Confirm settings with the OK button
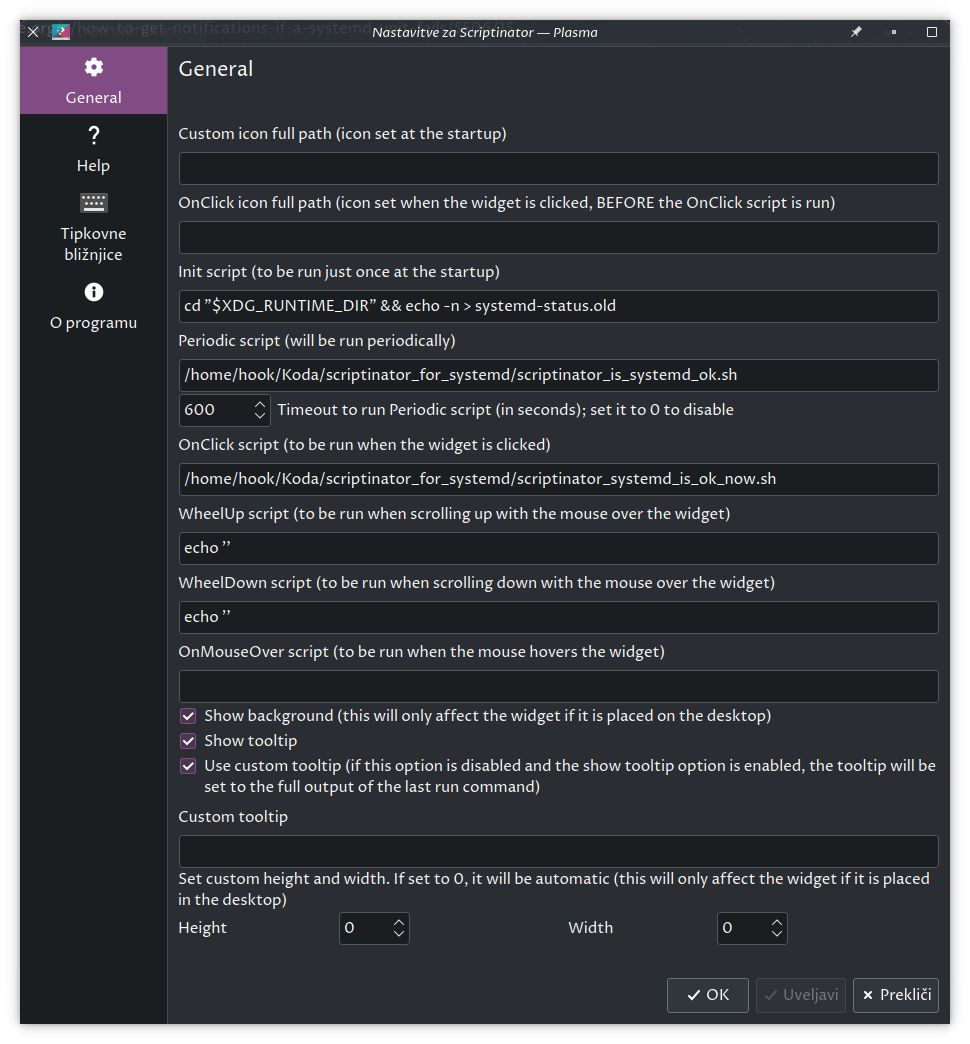Image resolution: width=970 pixels, height=1044 pixels. tap(708, 995)
